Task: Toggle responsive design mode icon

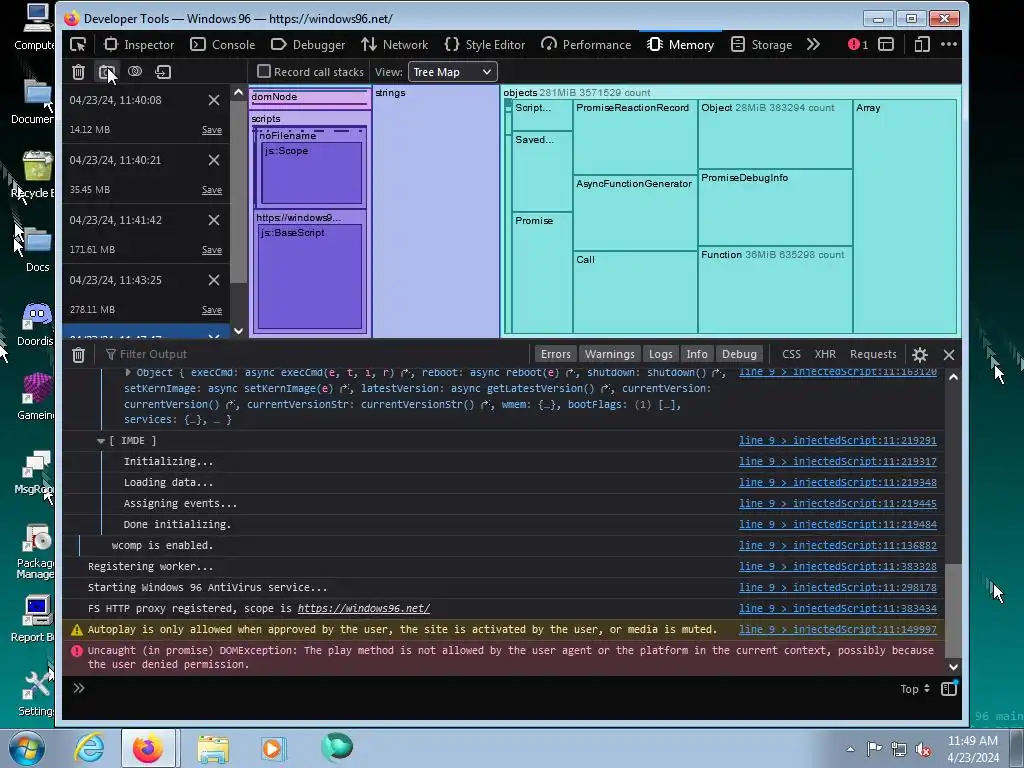Action: [921, 44]
